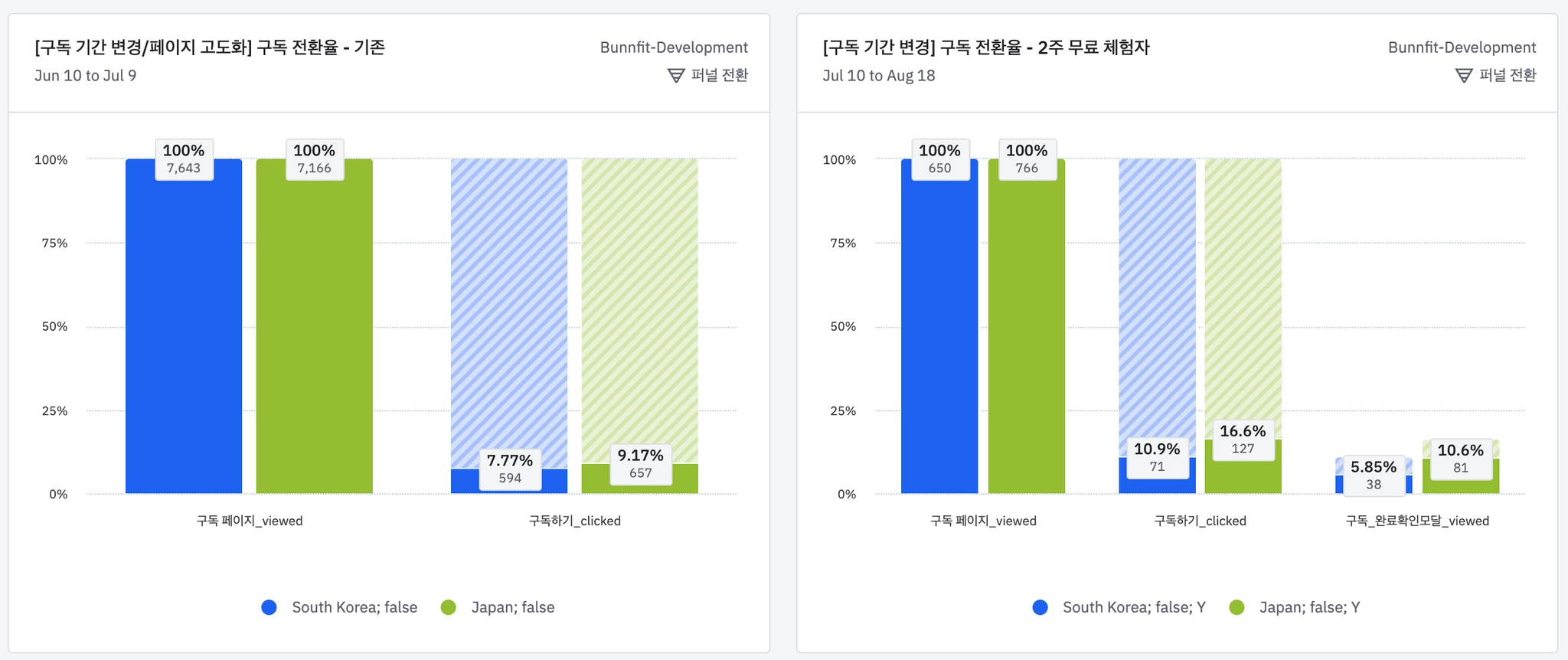Click the green dot beside 'Japan; false; Y'
The height and width of the screenshot is (660, 1568).
[x=1236, y=607]
